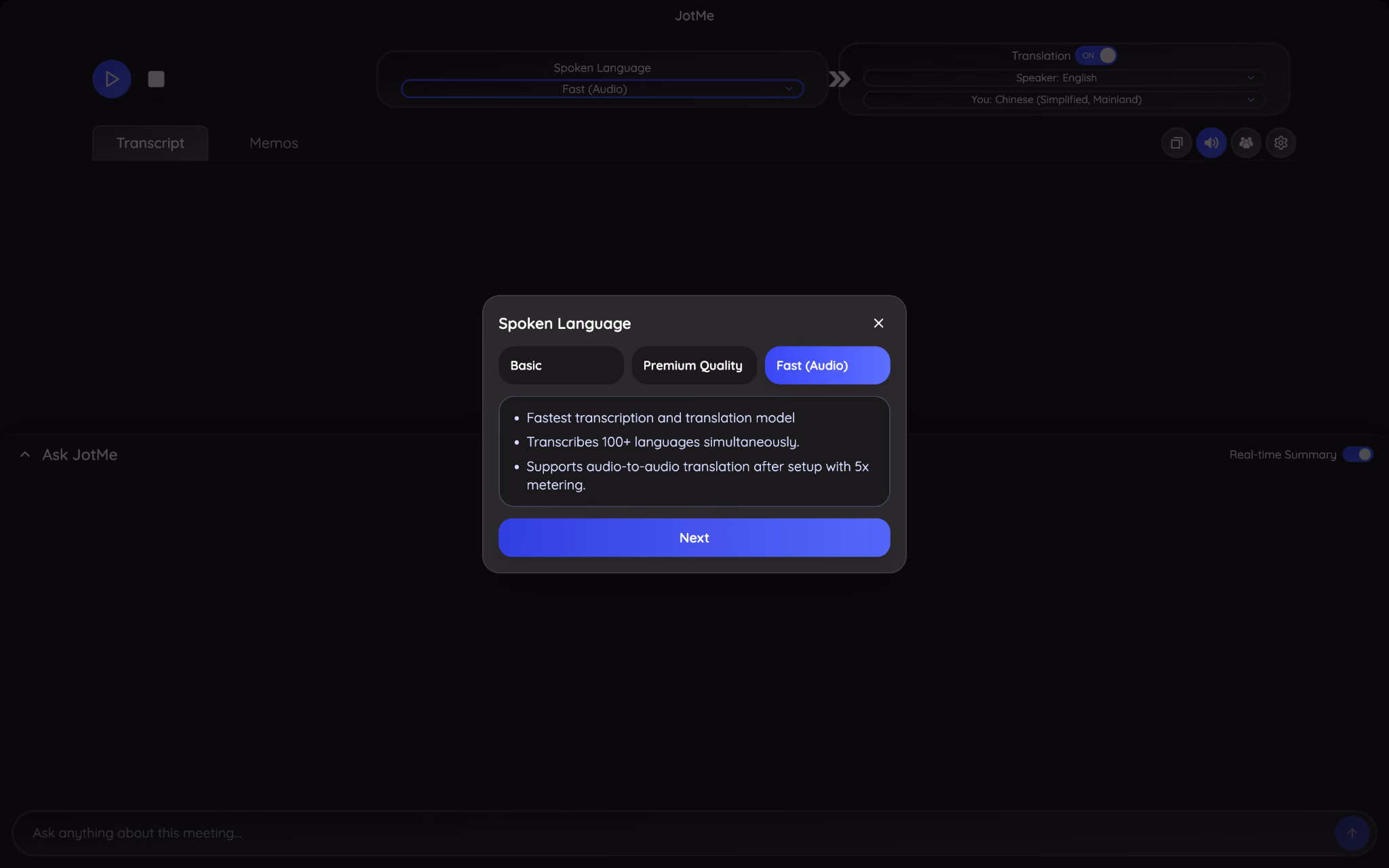Click the Real-time Summary label

click(x=1283, y=454)
